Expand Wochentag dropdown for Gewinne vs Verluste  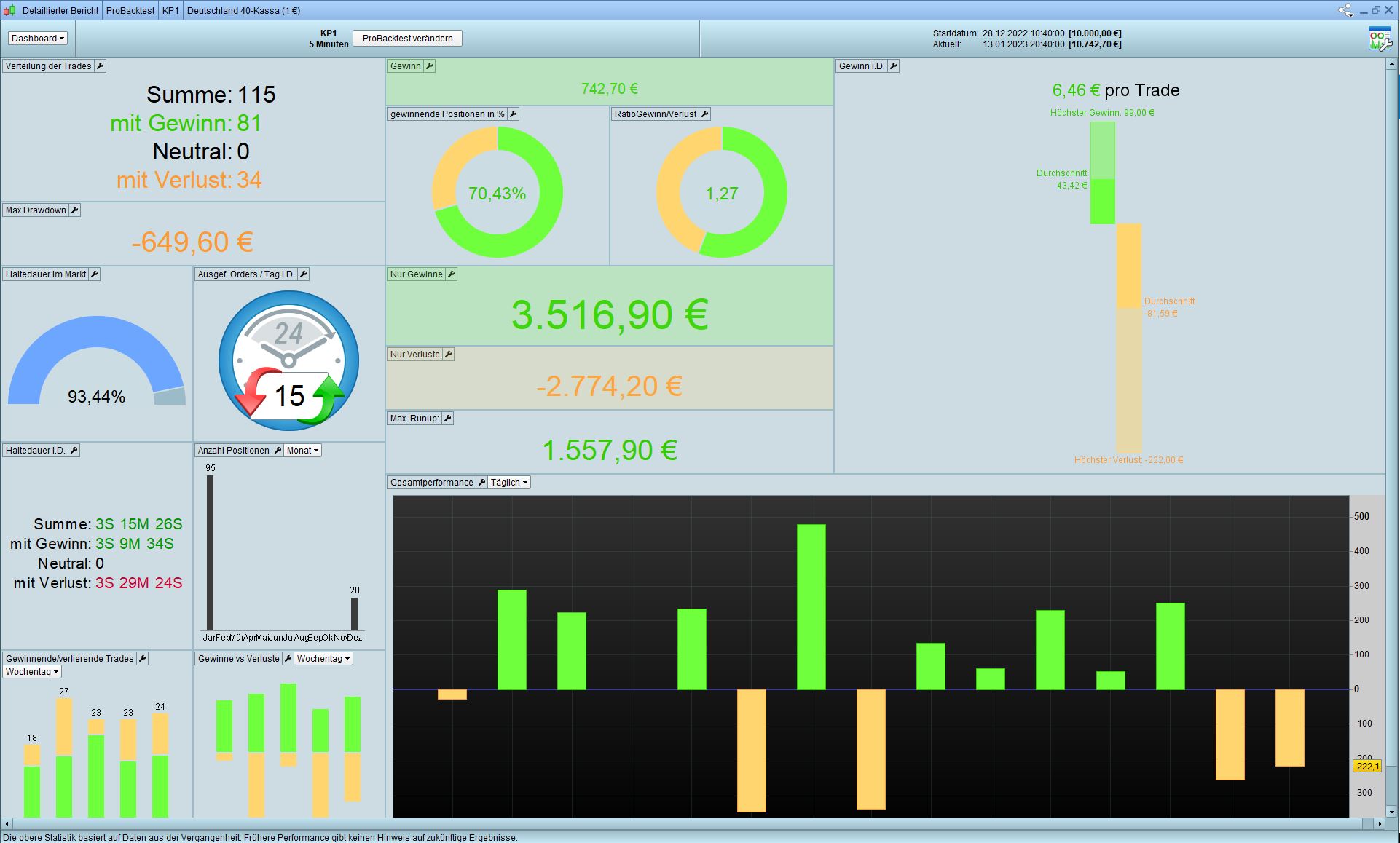click(323, 659)
